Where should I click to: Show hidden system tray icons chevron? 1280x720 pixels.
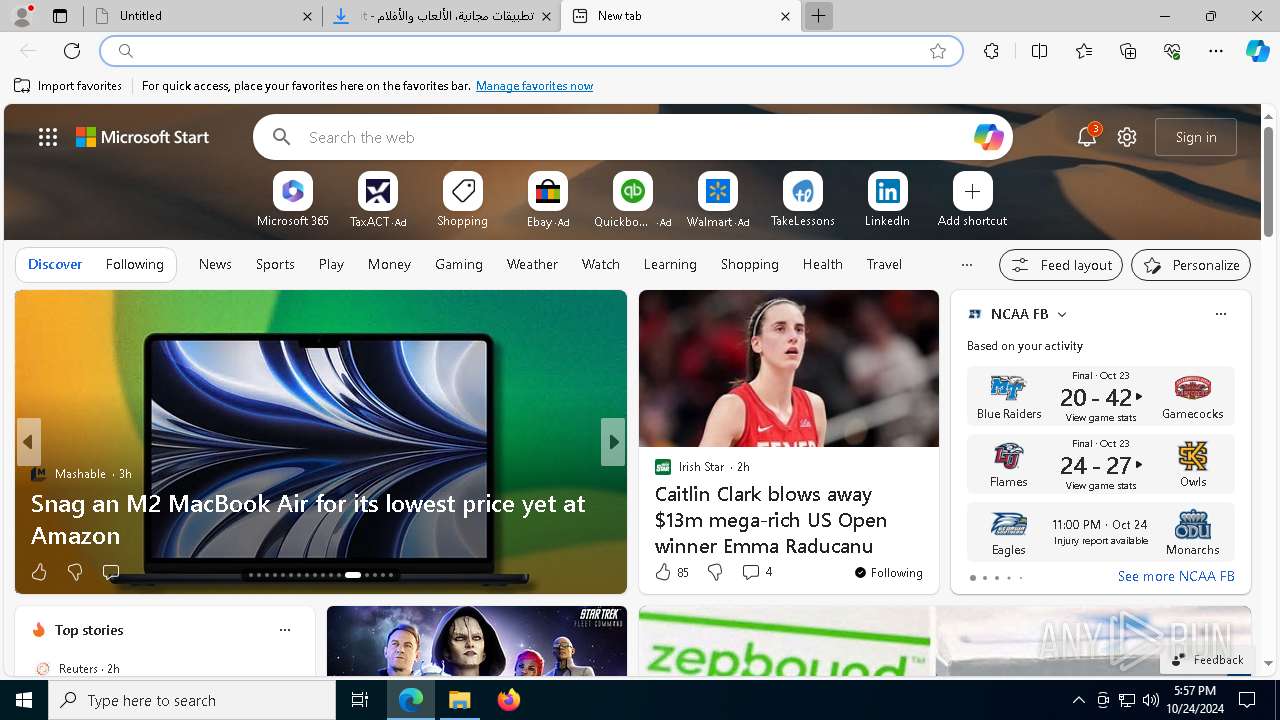(x=1078, y=700)
